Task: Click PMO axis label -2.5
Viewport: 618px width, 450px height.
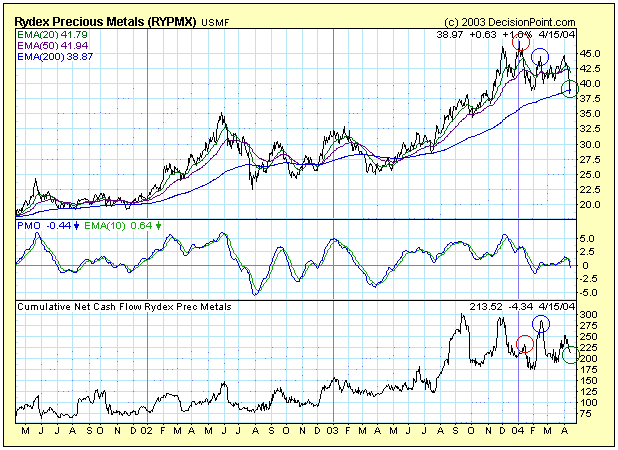Action: (586, 279)
